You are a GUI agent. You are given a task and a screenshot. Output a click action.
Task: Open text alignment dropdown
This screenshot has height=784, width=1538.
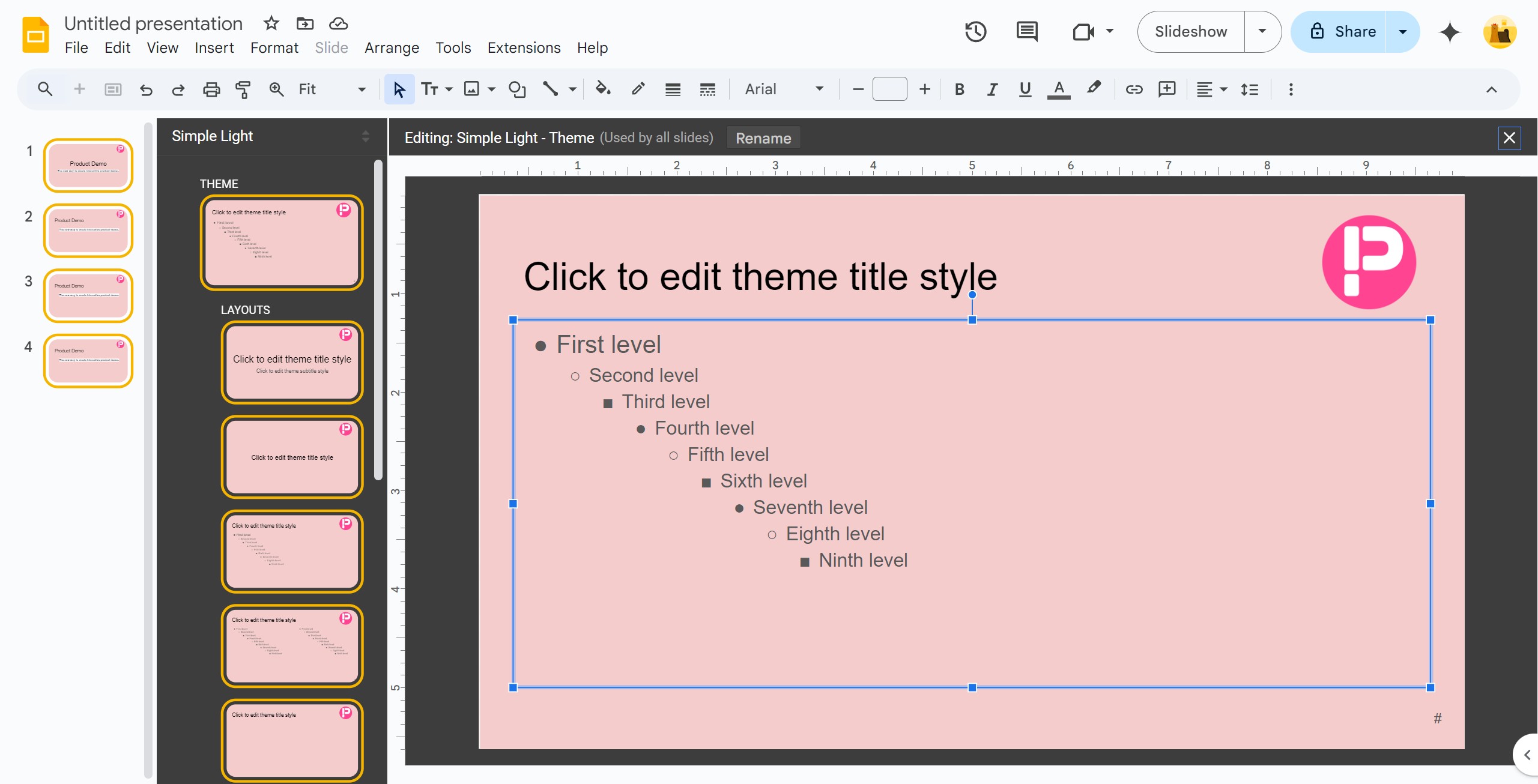click(x=1211, y=89)
